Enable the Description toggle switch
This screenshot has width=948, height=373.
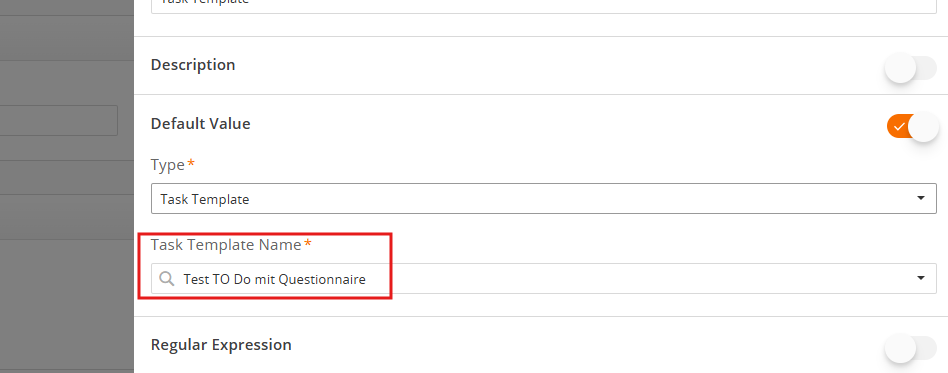pyautogui.click(x=911, y=68)
